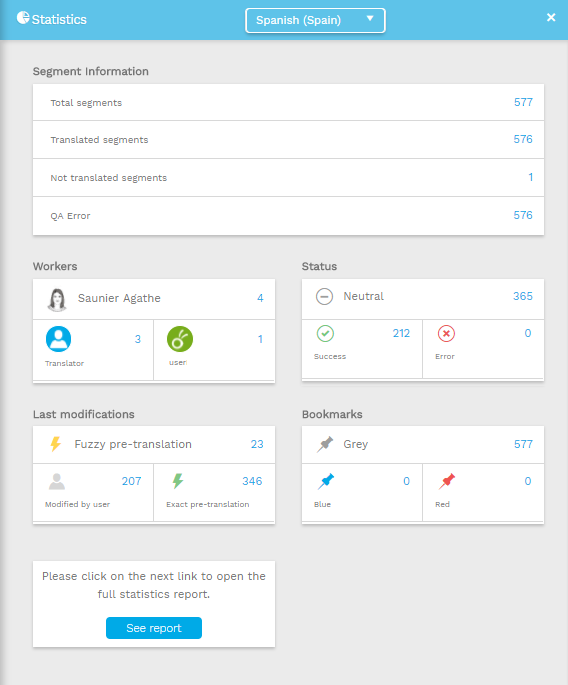Close the Statistics panel
The height and width of the screenshot is (685, 568).
pyautogui.click(x=551, y=17)
